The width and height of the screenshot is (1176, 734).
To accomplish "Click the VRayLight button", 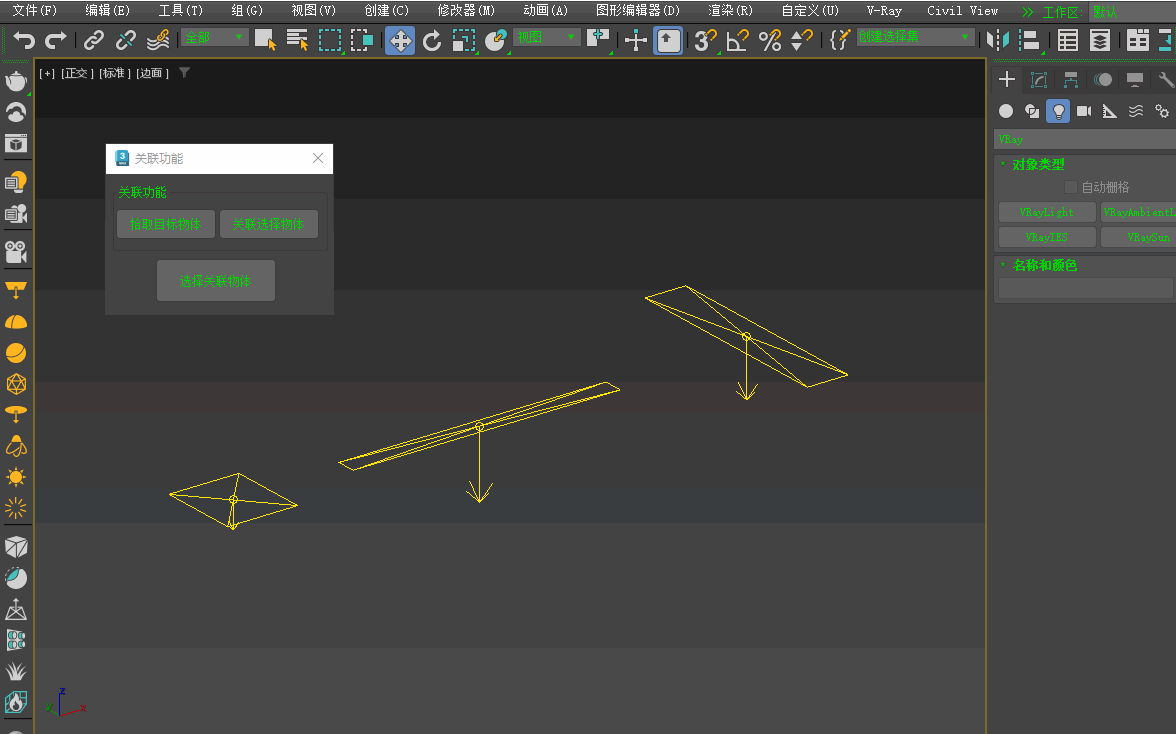I will coord(1046,212).
